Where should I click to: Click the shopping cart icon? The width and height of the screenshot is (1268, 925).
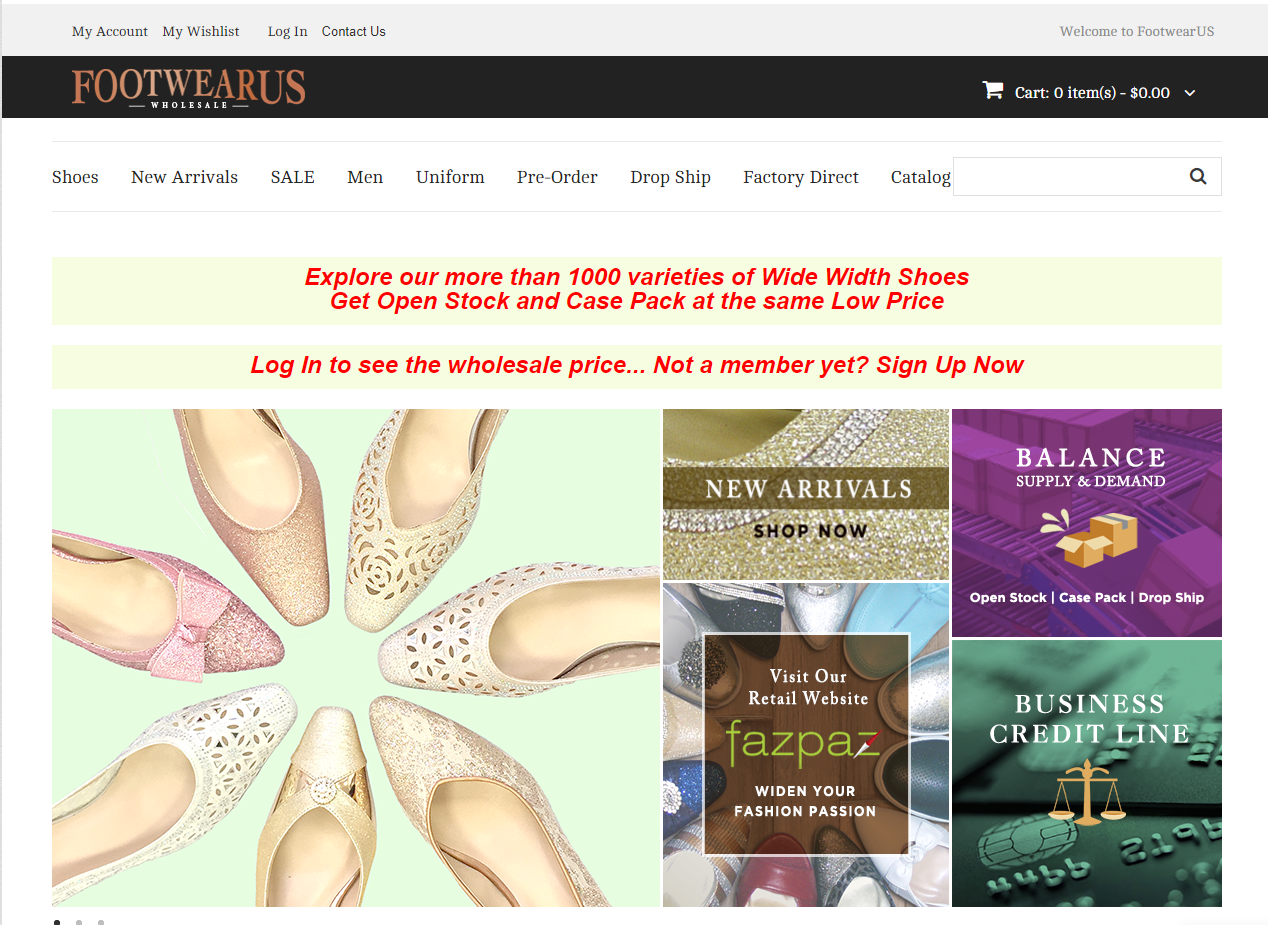pyautogui.click(x=992, y=91)
